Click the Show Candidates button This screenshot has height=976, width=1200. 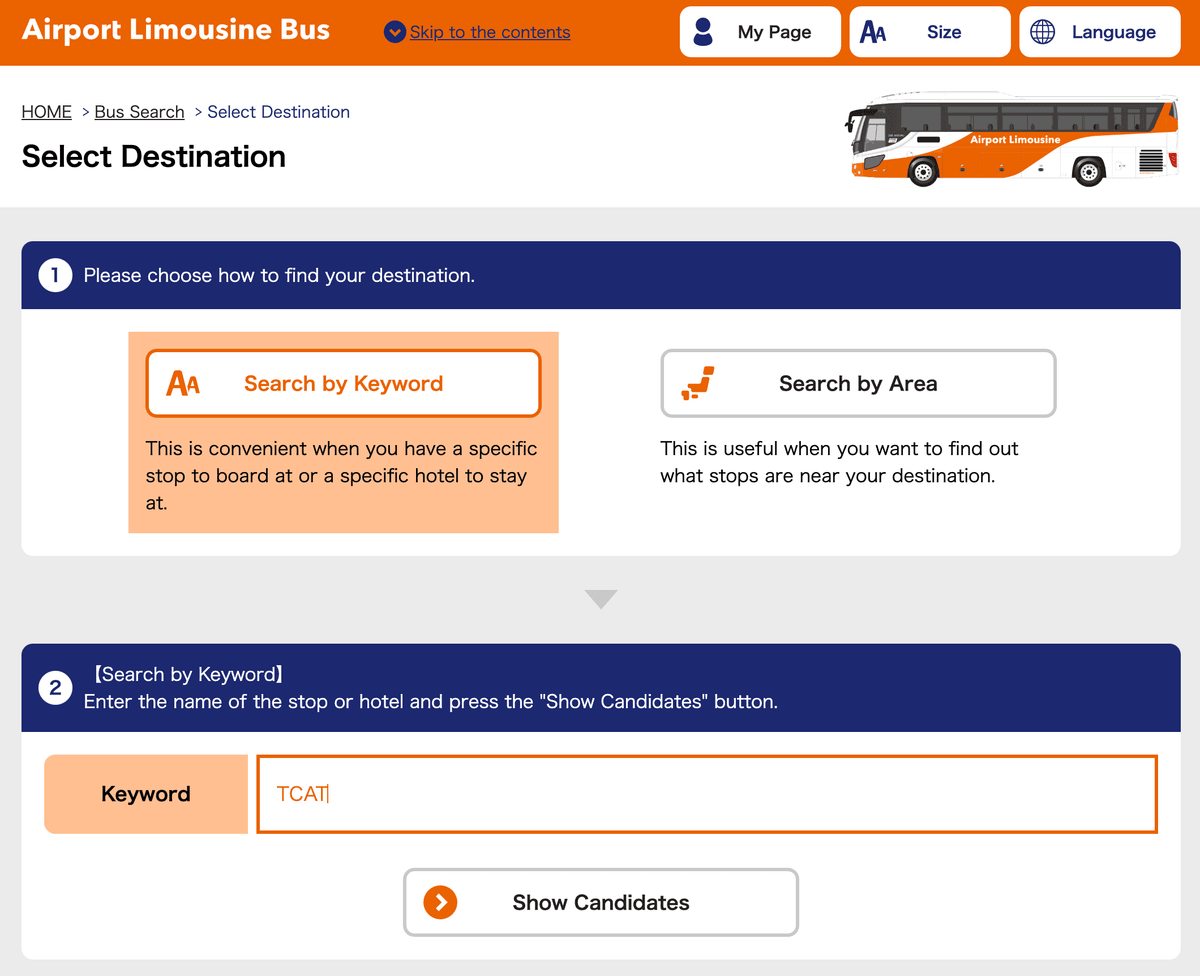(601, 902)
